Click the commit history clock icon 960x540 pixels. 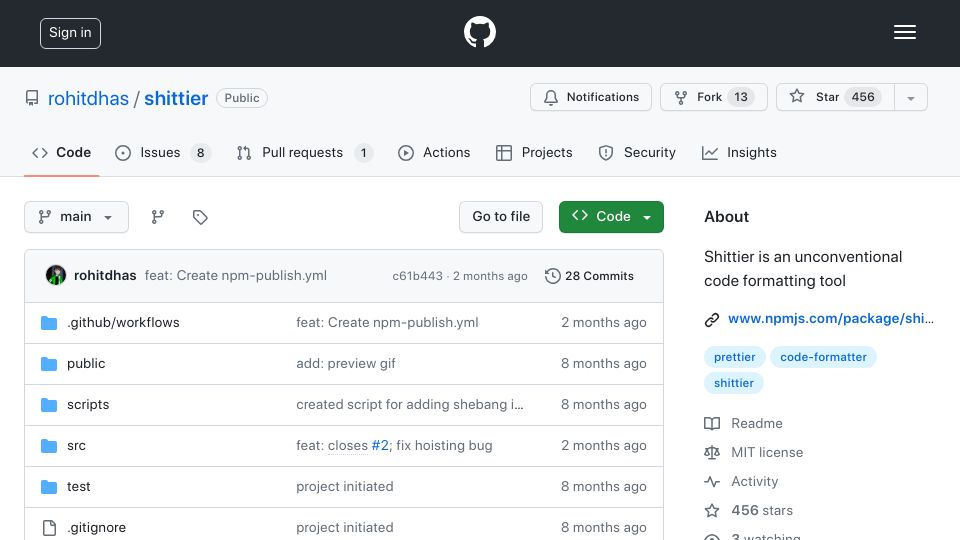tap(552, 276)
